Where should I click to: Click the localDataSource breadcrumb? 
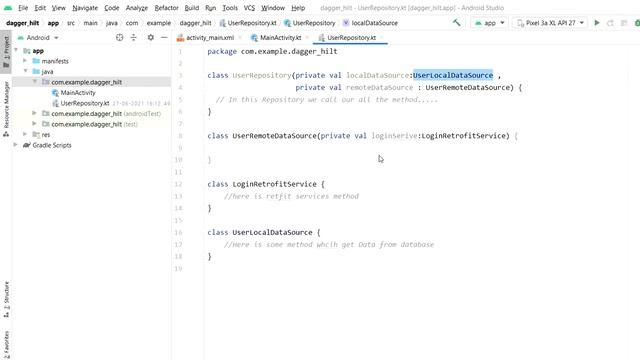click(x=370, y=23)
